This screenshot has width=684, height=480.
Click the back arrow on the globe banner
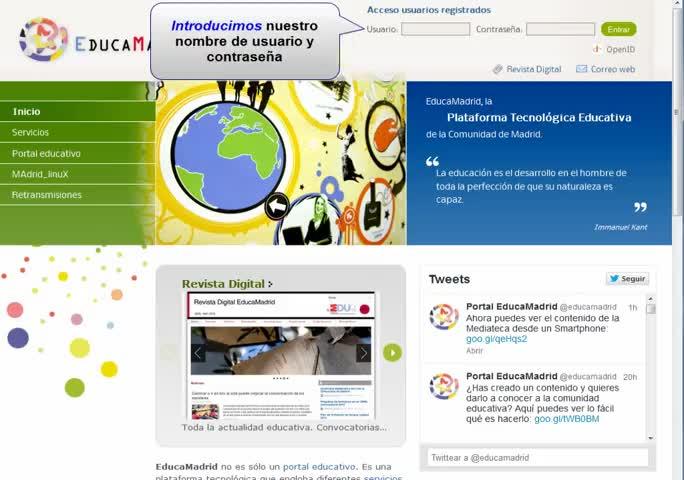pyautogui.click(x=277, y=206)
